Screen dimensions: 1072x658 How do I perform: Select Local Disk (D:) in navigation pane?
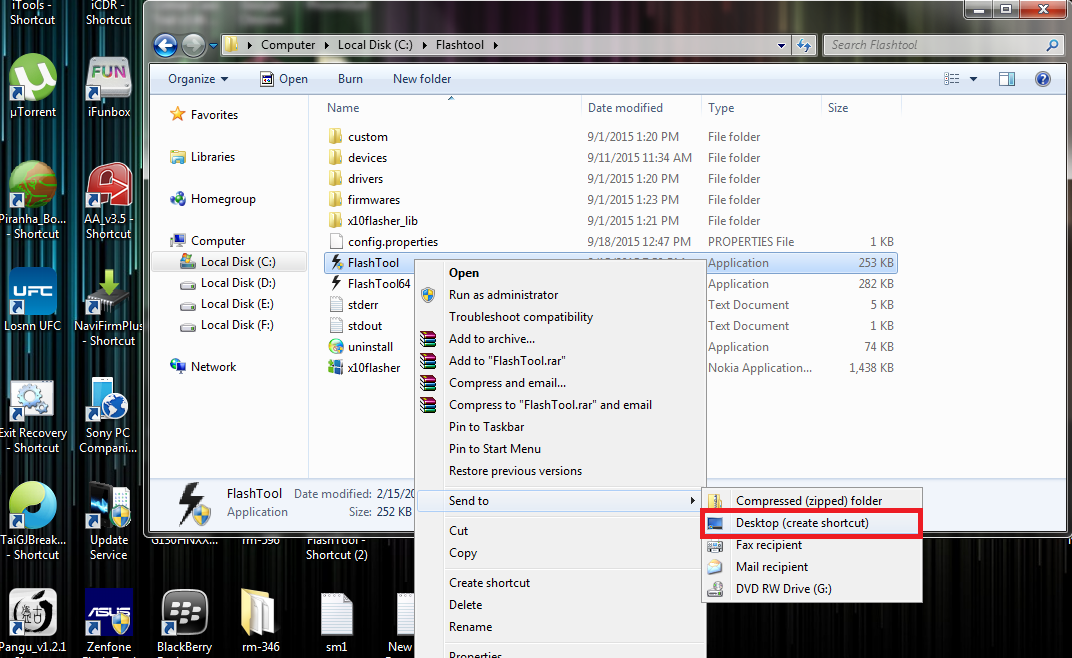[229, 283]
